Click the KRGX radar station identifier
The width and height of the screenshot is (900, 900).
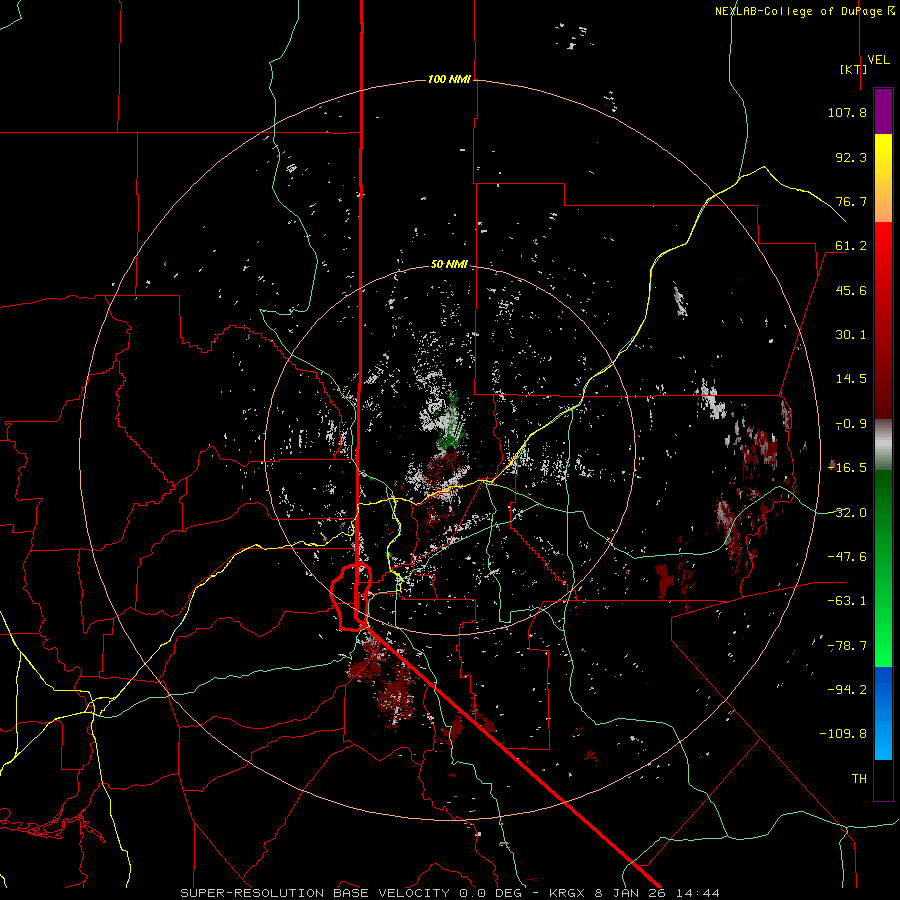click(567, 893)
